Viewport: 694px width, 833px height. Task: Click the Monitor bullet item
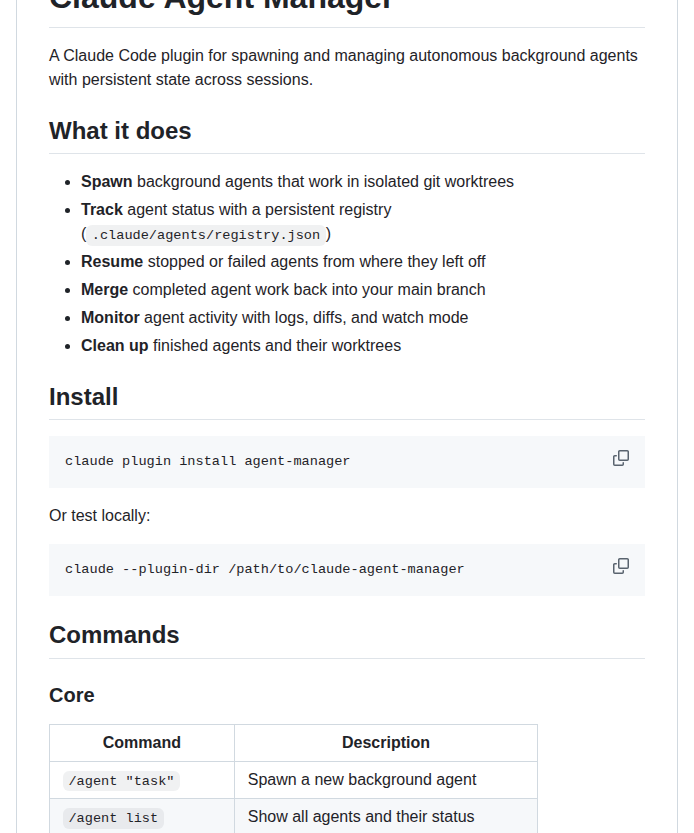coord(274,318)
